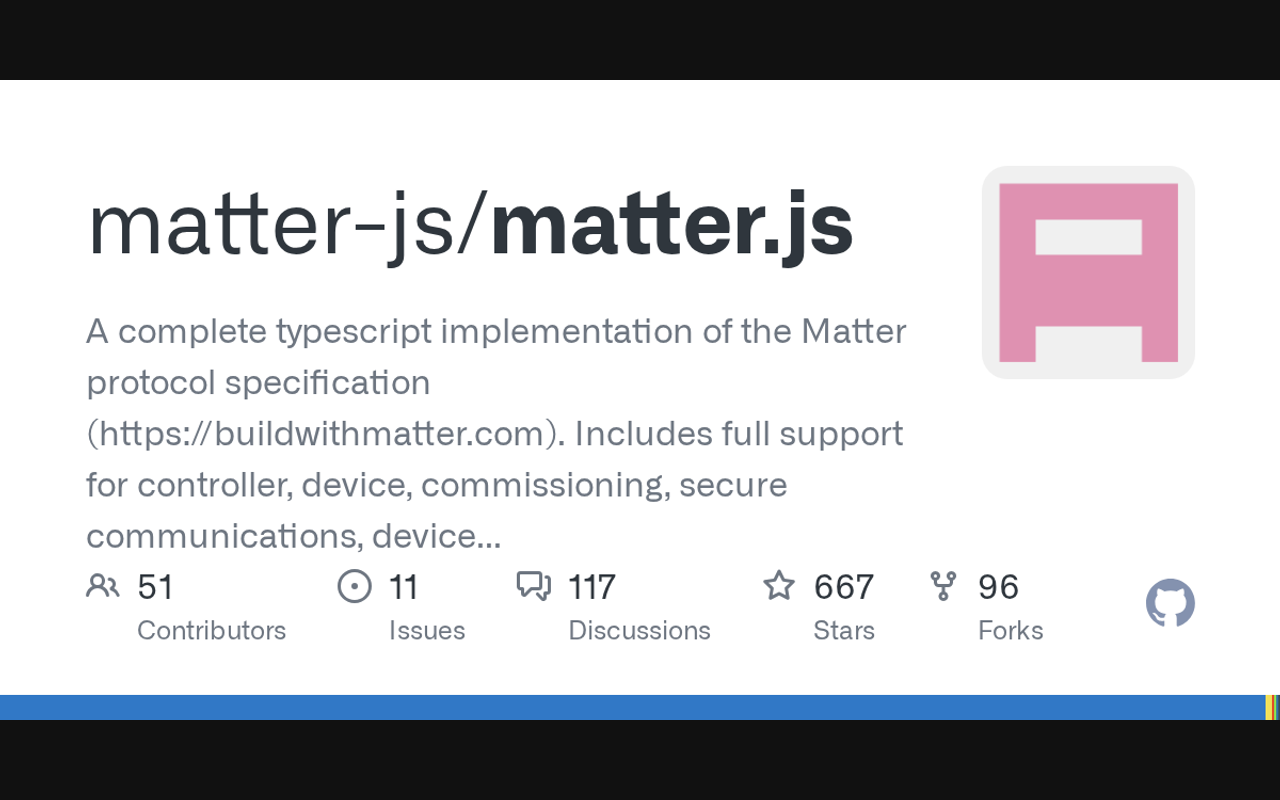
Task: Select the Contributors label
Action: [211, 630]
